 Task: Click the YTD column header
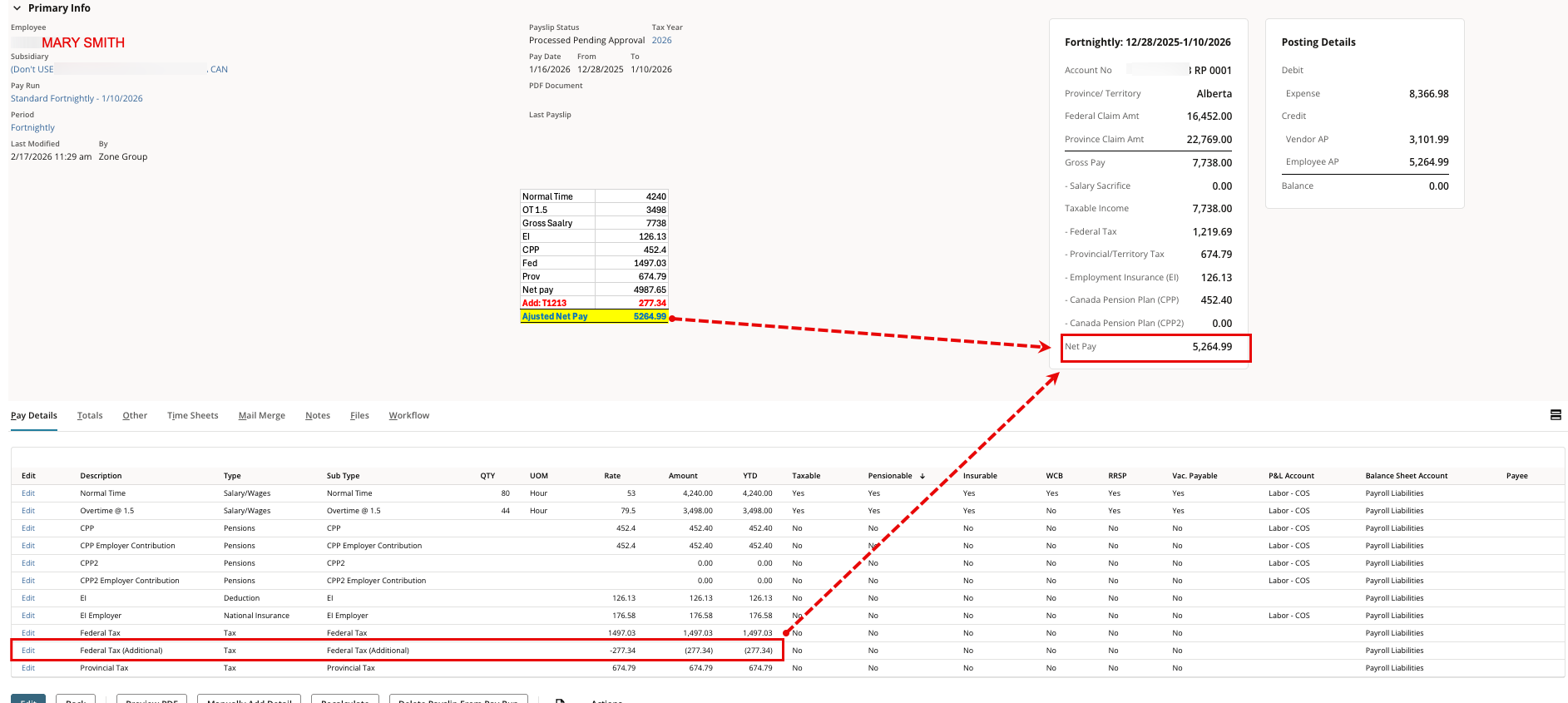click(x=750, y=476)
